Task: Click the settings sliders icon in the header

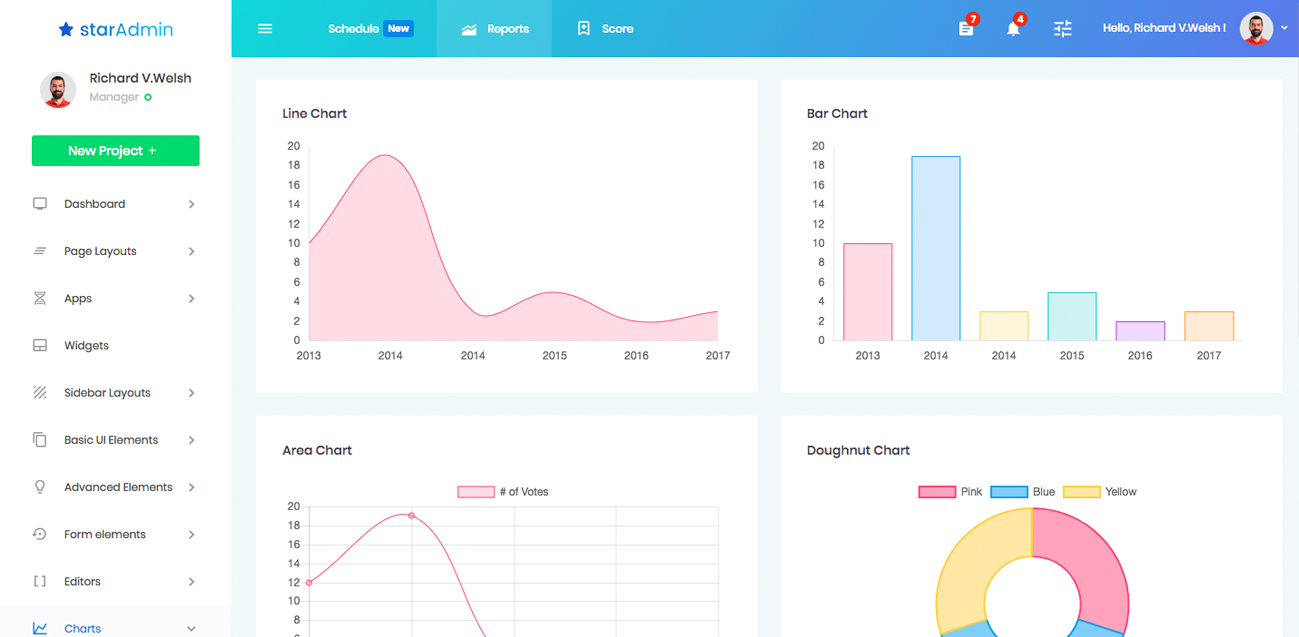Action: point(1062,29)
